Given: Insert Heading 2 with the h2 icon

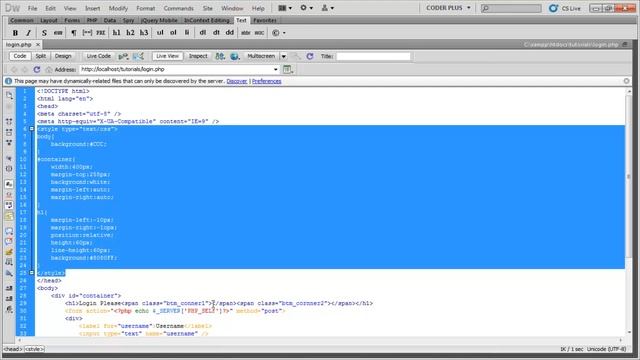Looking at the screenshot, I should tap(130, 33).
